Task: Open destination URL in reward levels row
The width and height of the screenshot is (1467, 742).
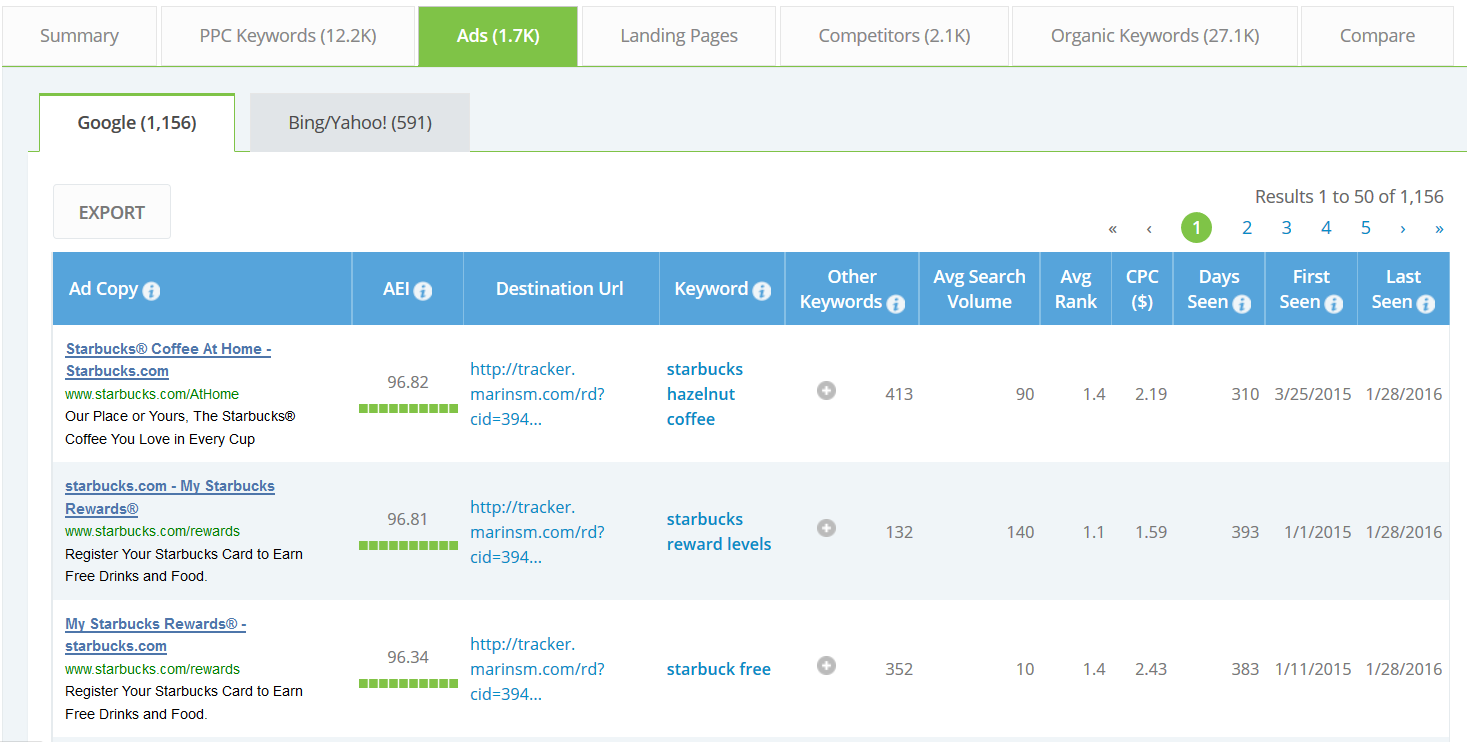Action: coord(537,532)
